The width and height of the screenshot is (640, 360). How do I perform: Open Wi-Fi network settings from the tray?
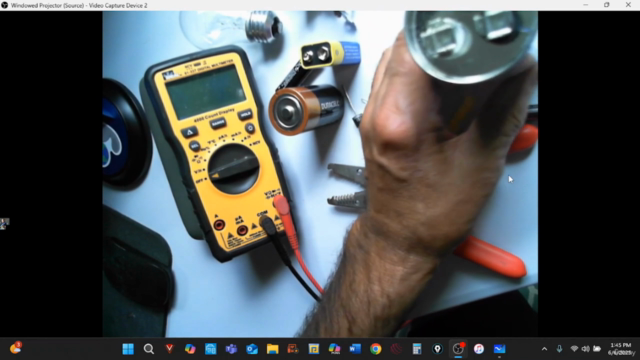click(x=574, y=349)
